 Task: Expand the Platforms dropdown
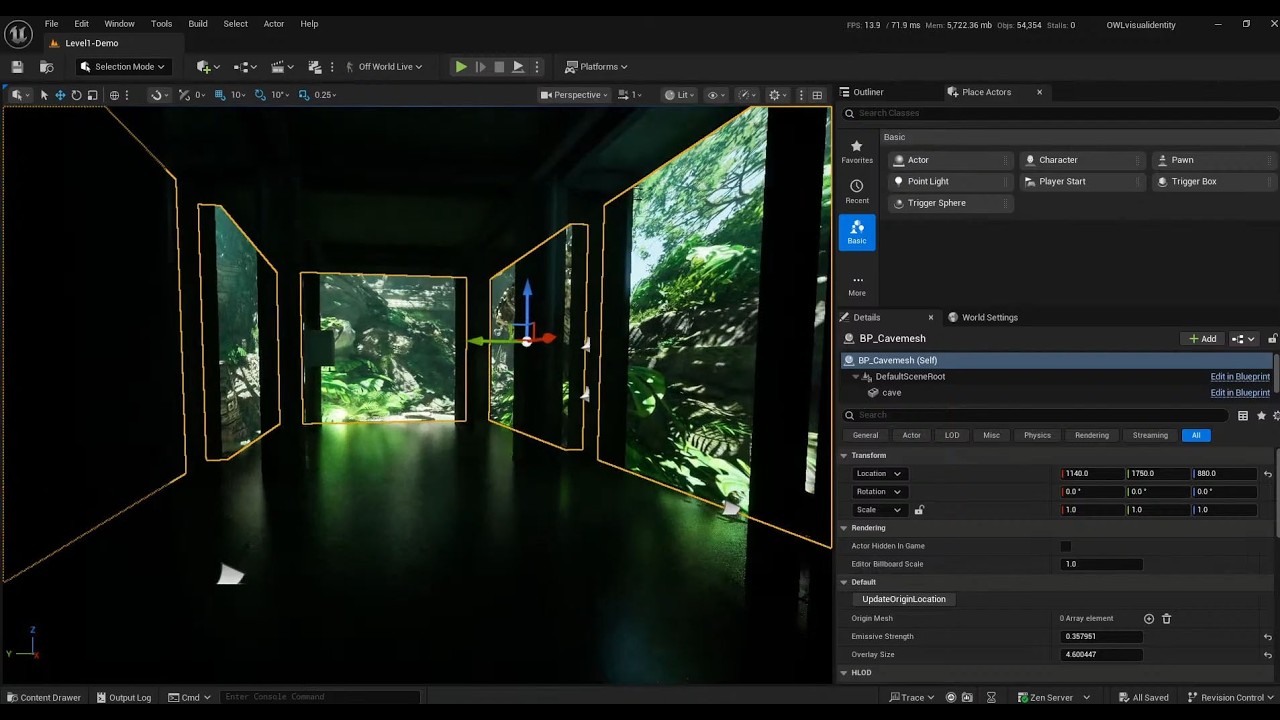click(x=596, y=67)
